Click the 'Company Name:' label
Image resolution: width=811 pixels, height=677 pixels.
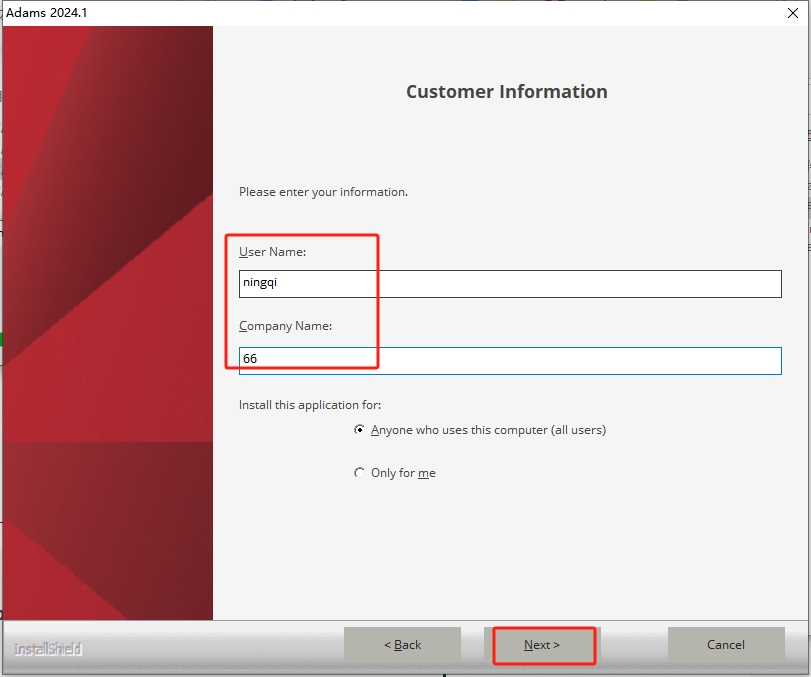[x=285, y=326]
